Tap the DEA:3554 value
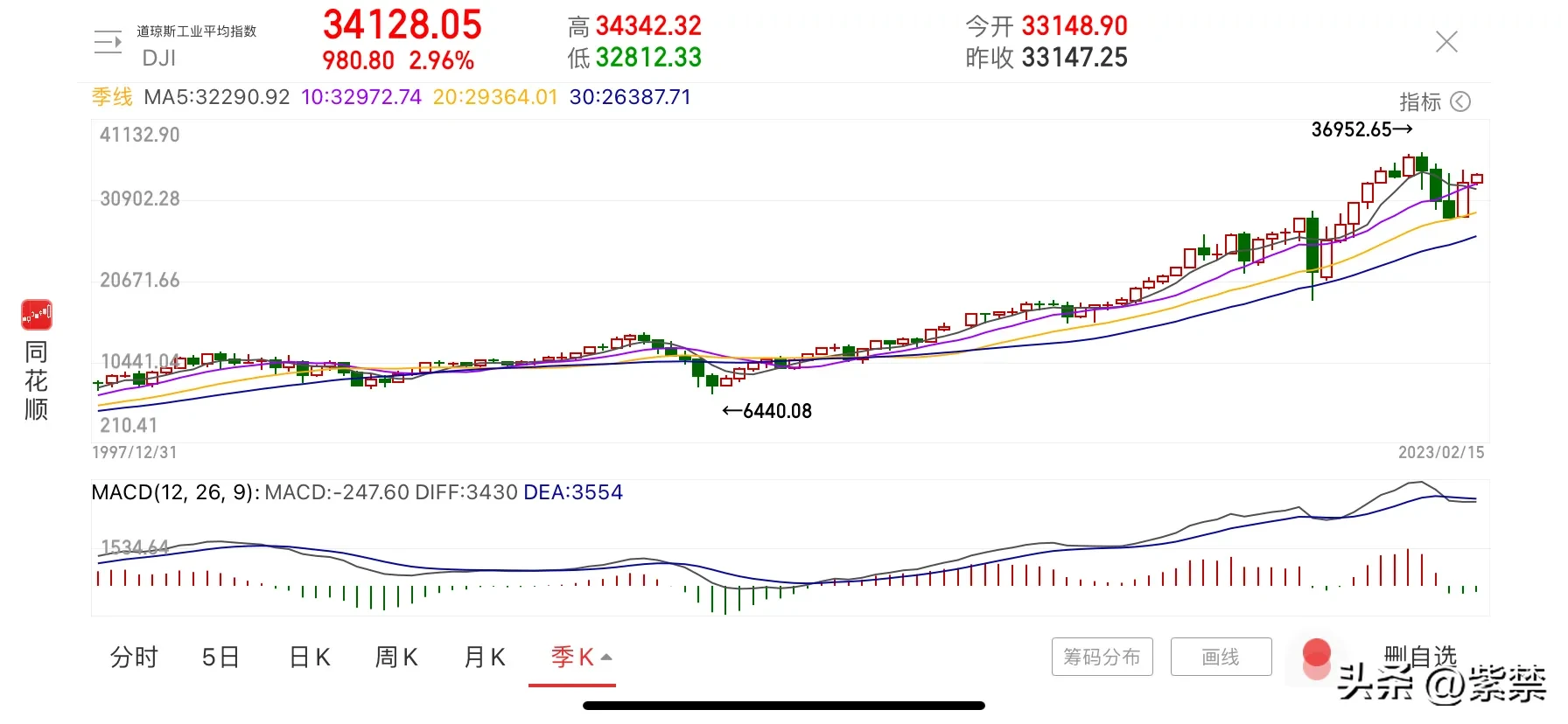The width and height of the screenshot is (1568, 724). [x=573, y=492]
